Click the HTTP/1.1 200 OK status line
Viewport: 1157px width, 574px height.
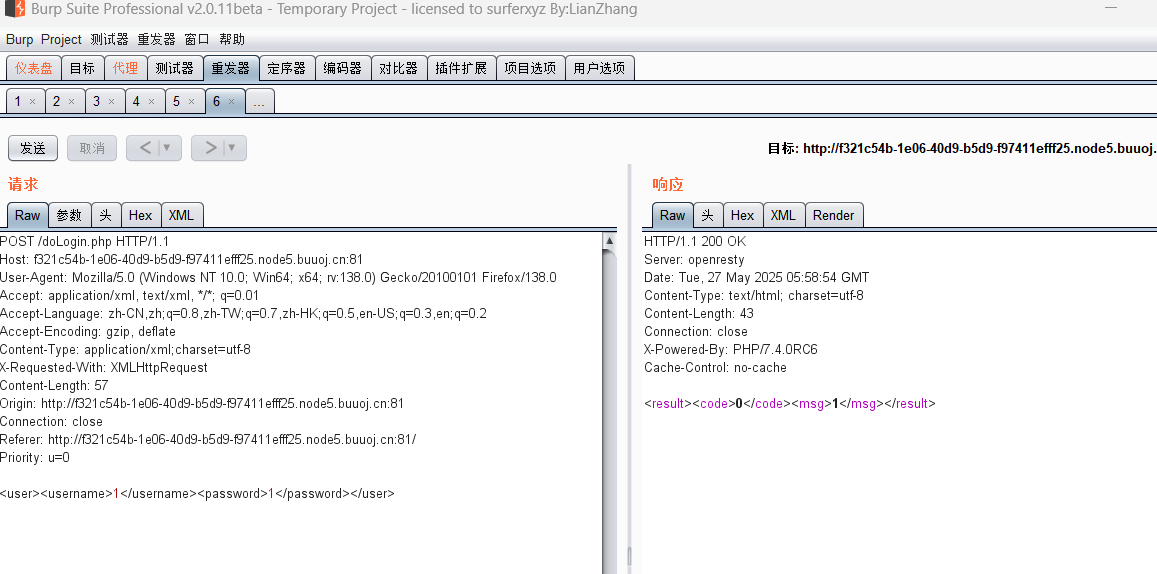[695, 241]
